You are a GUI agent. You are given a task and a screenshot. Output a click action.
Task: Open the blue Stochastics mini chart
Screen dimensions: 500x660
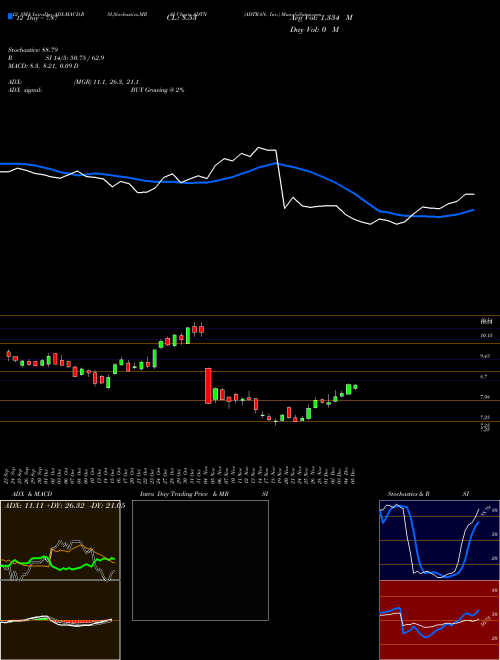point(439,540)
